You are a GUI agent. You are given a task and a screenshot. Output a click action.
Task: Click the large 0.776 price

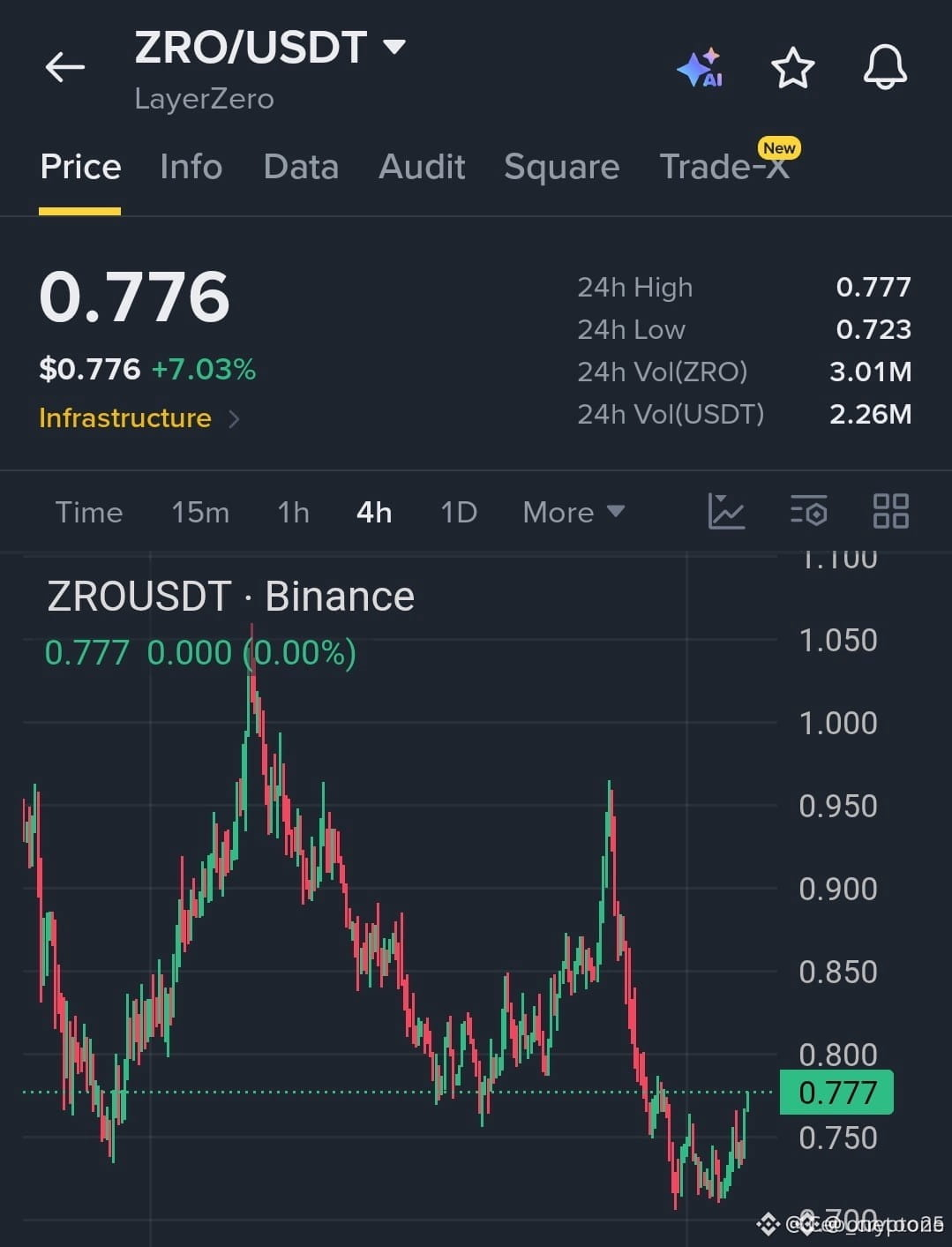tap(134, 297)
